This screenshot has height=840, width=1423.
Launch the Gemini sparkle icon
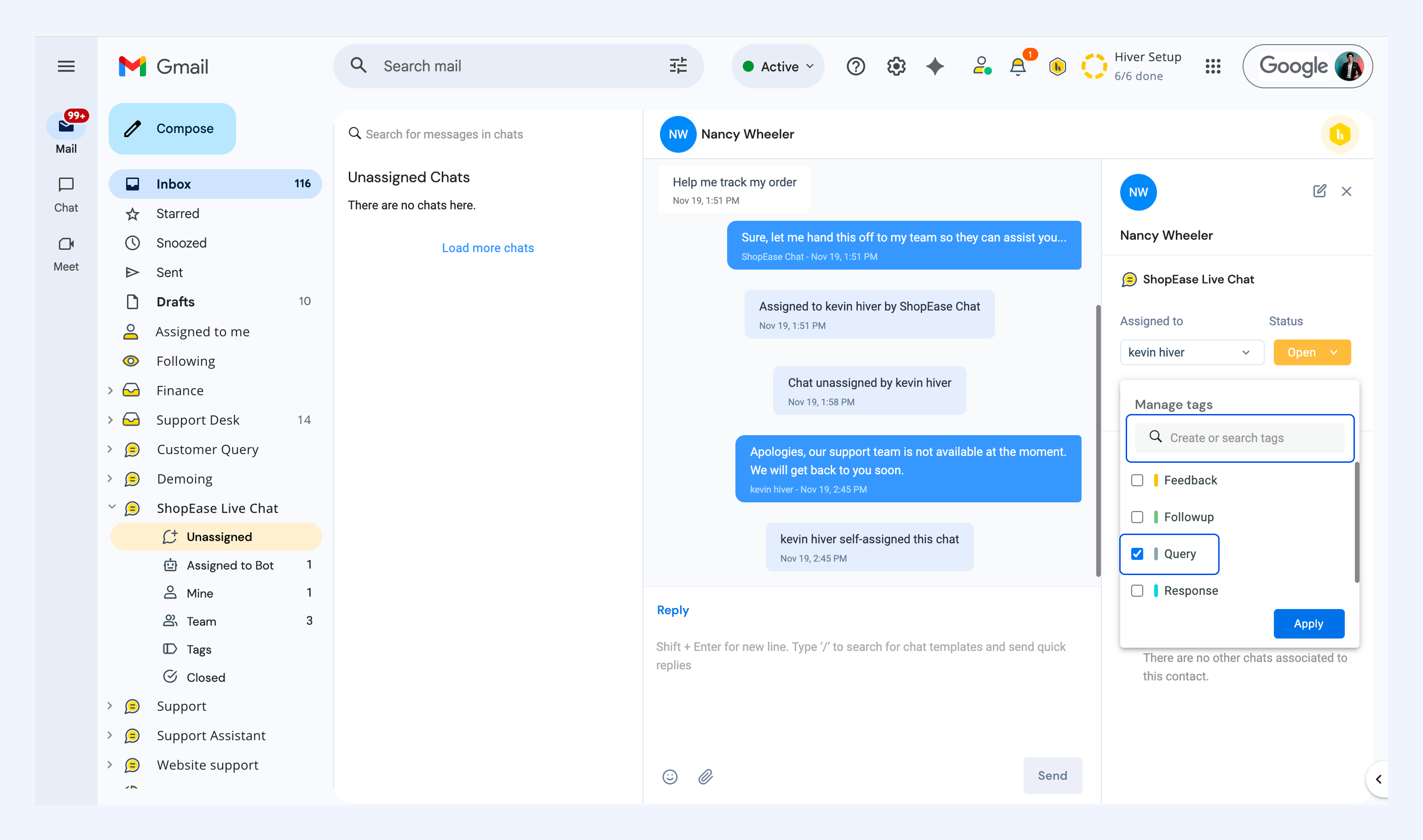tap(935, 66)
